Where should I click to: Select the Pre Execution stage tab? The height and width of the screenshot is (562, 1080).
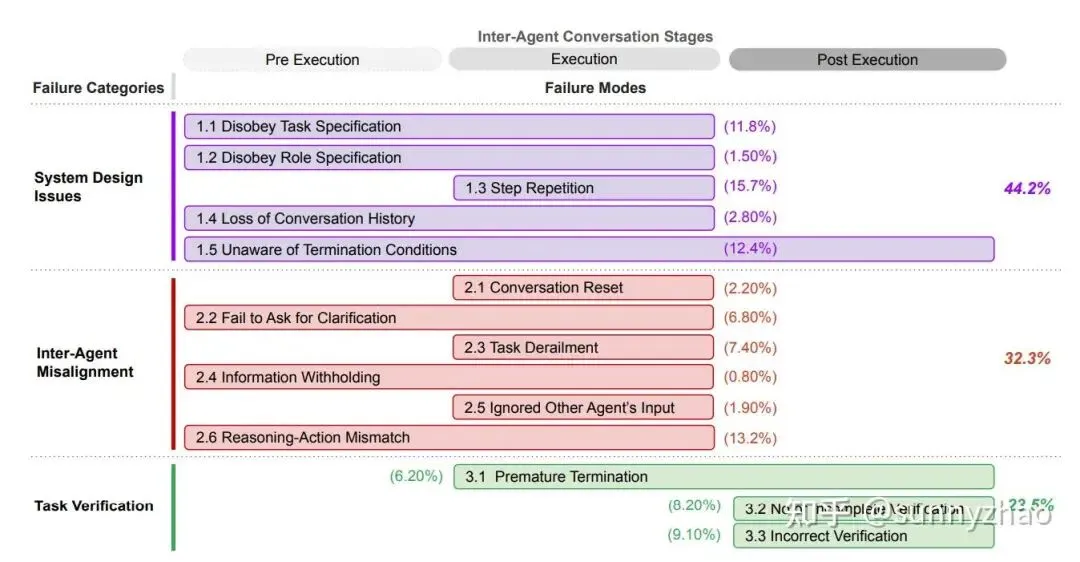(312, 60)
